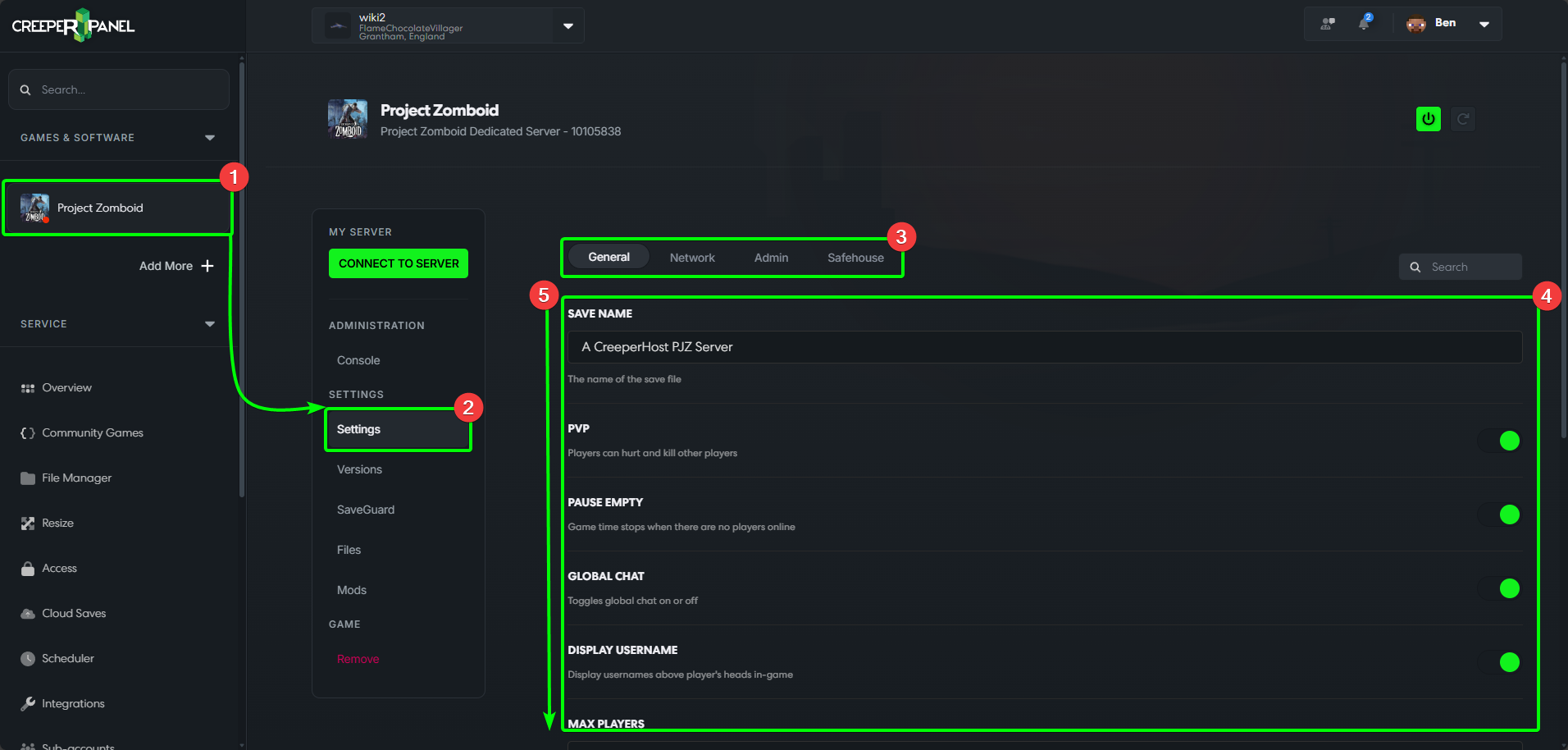Click the wiki2 server thumbnail icon

coord(338,25)
